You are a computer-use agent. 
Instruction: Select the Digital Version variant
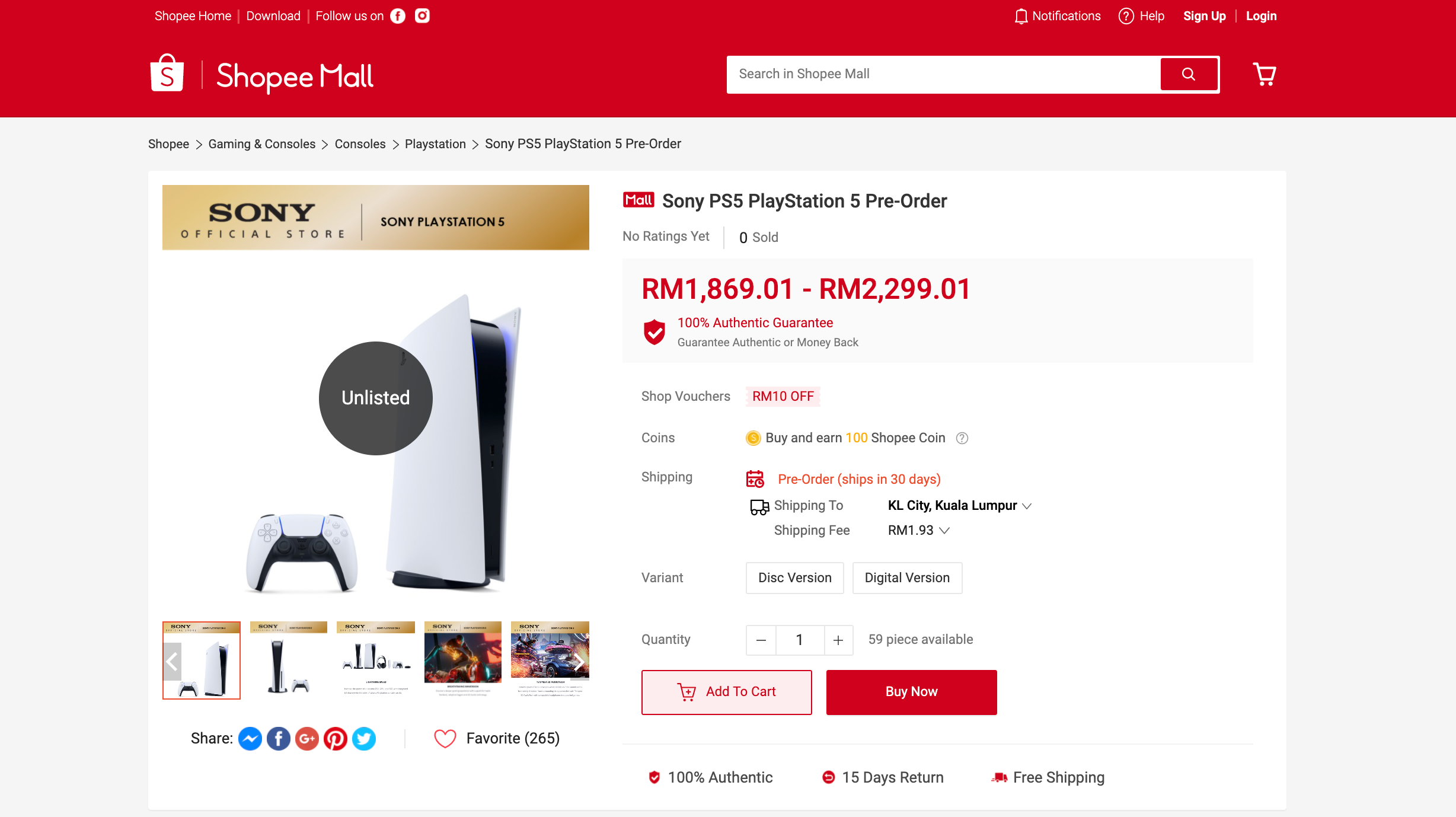pos(907,578)
